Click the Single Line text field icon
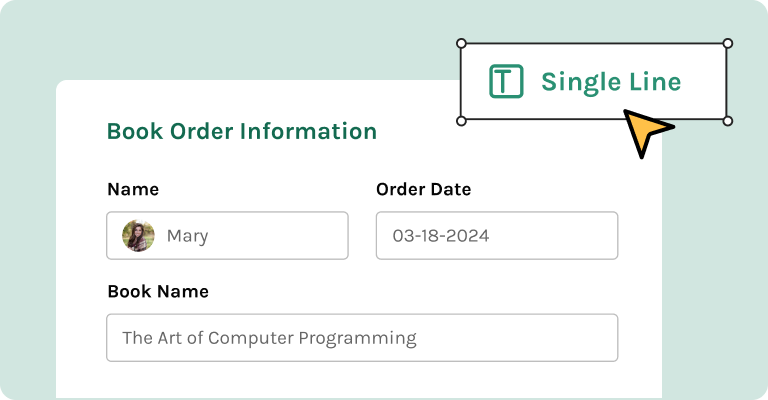Screen dimensions: 768x400 coord(506,81)
